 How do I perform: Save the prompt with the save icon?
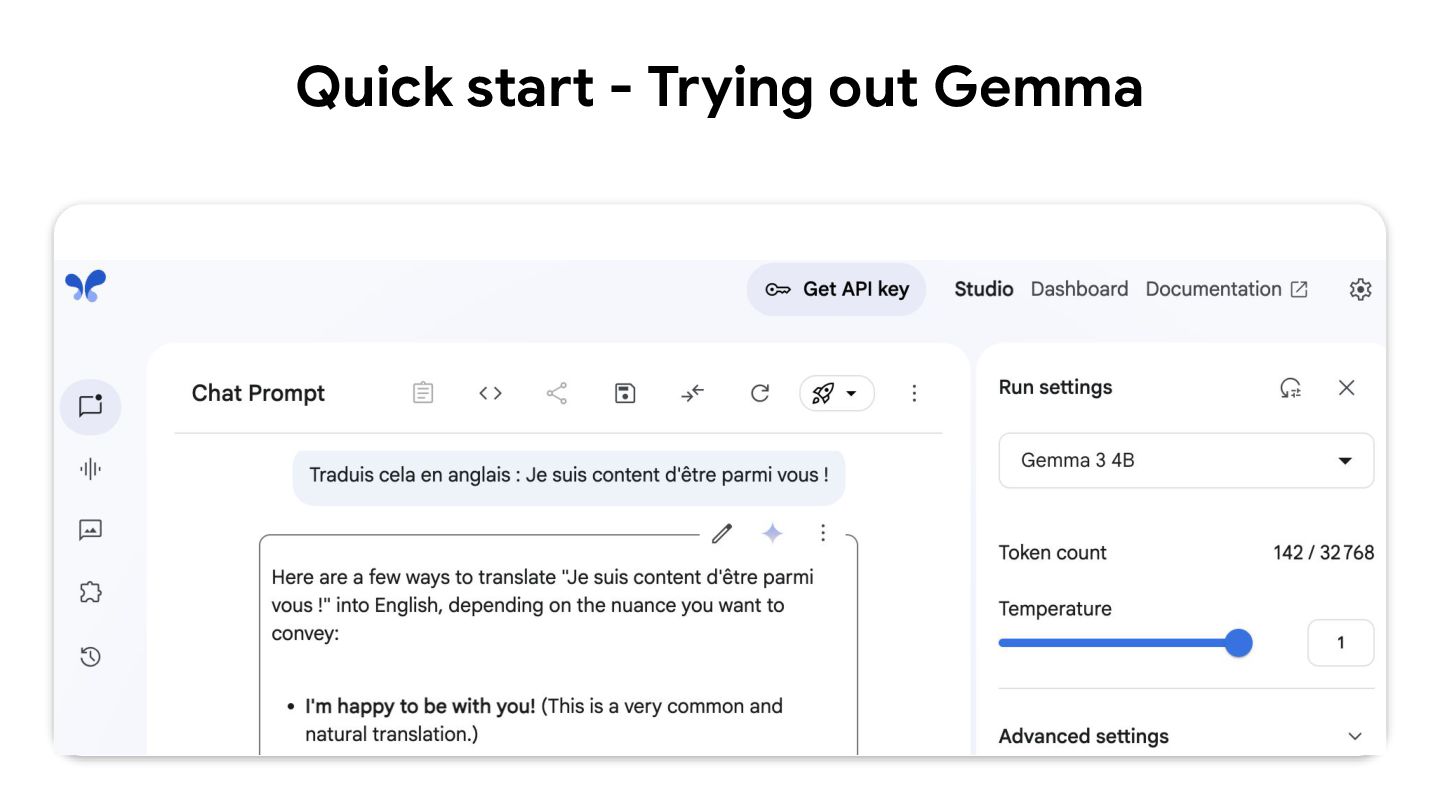(x=625, y=394)
